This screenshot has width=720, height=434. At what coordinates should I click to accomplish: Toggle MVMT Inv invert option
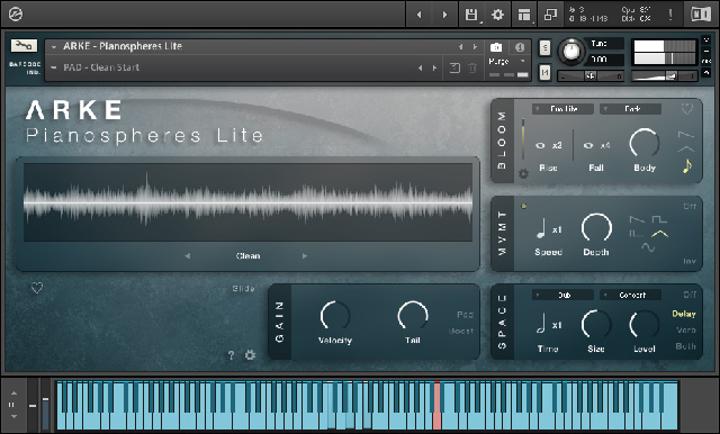point(689,261)
